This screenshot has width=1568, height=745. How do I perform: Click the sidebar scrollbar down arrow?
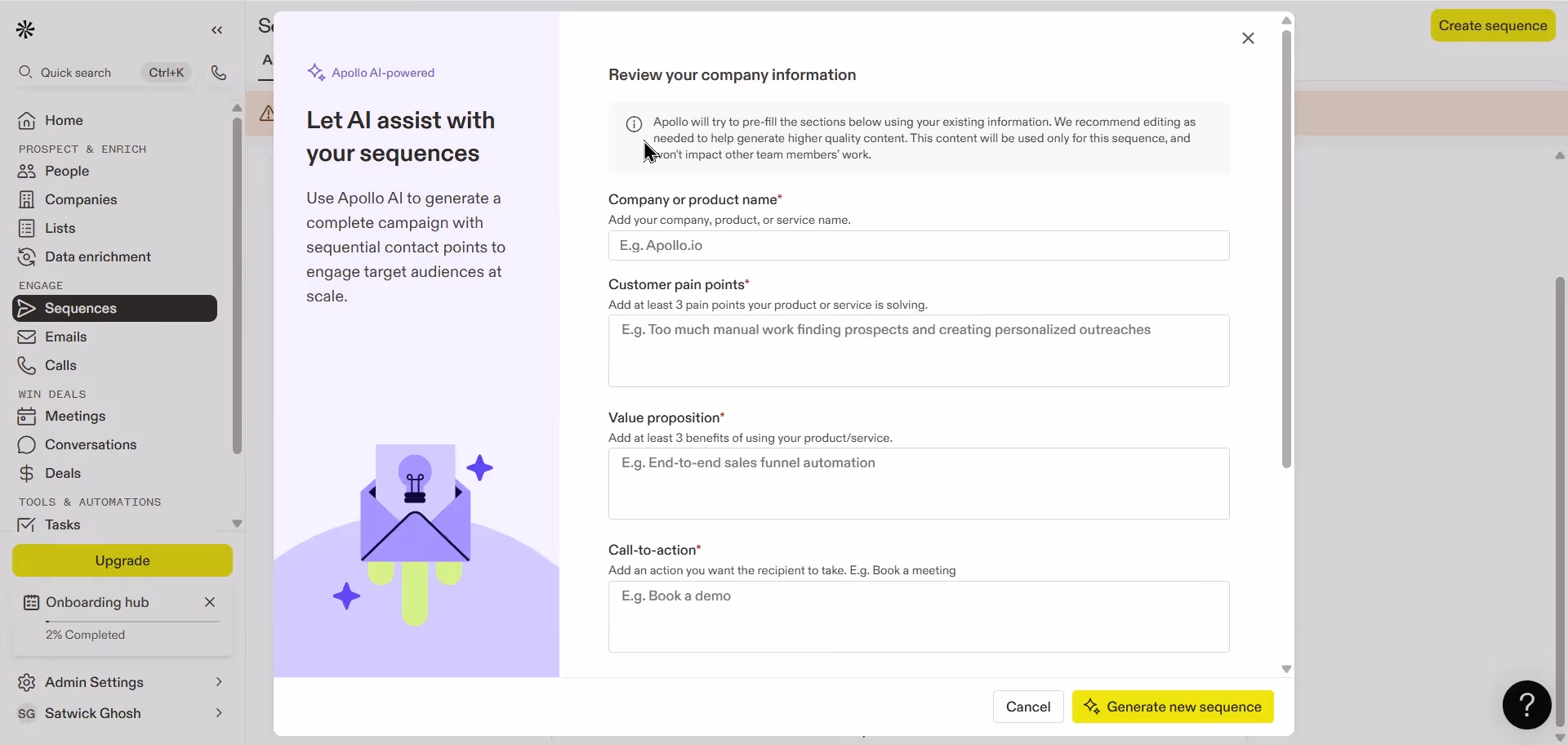click(x=237, y=524)
